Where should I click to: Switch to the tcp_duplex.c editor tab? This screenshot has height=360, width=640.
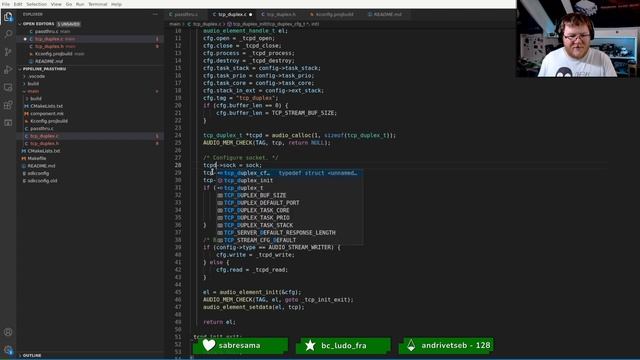point(232,14)
